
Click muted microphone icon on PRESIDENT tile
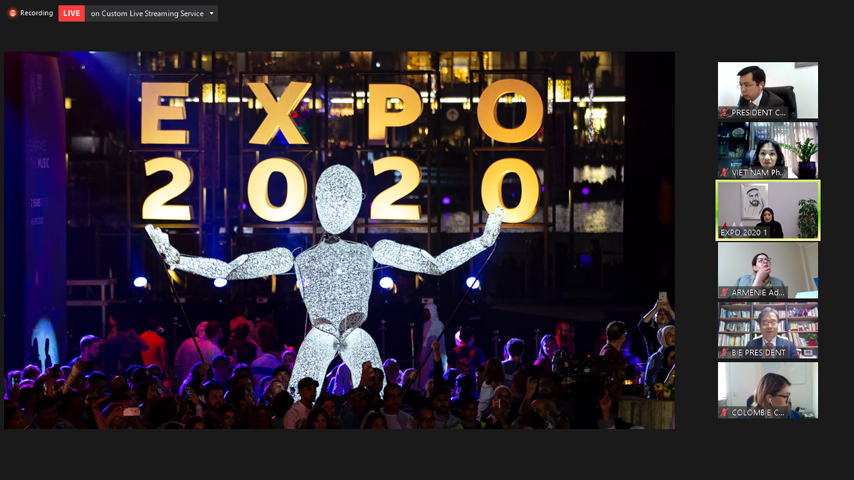(725, 113)
